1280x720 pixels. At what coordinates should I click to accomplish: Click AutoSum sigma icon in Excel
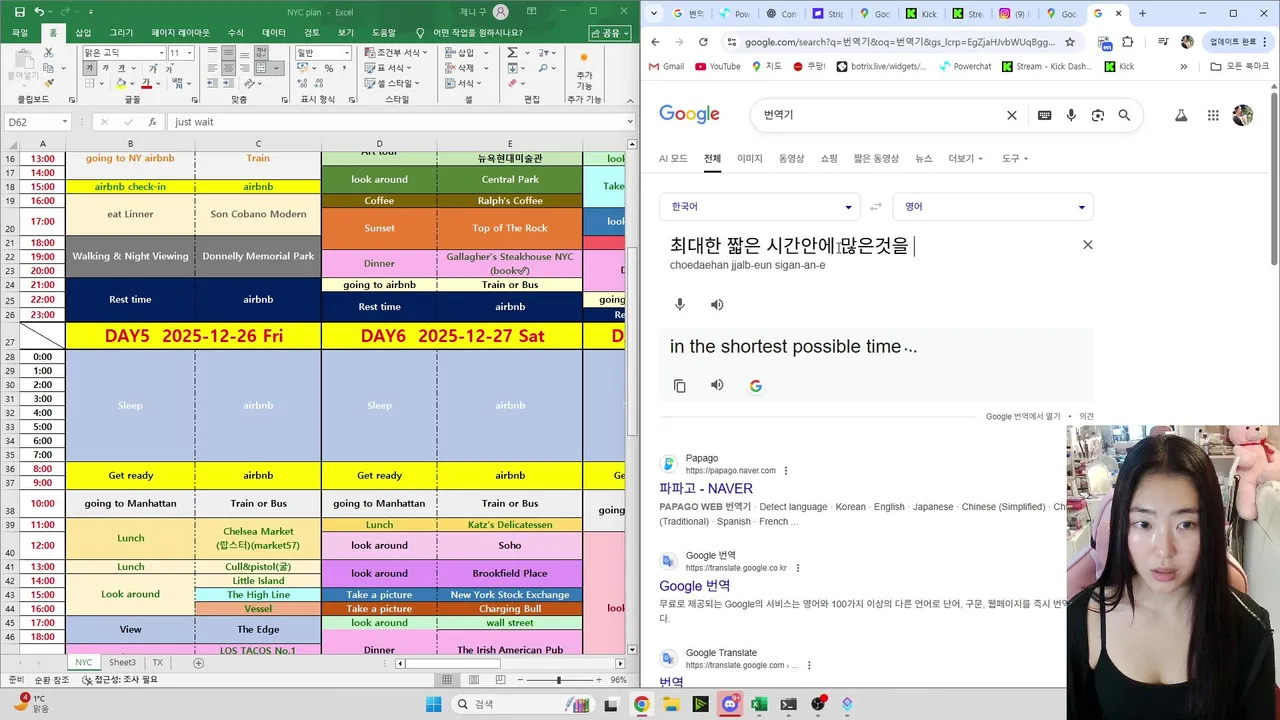click(x=512, y=52)
